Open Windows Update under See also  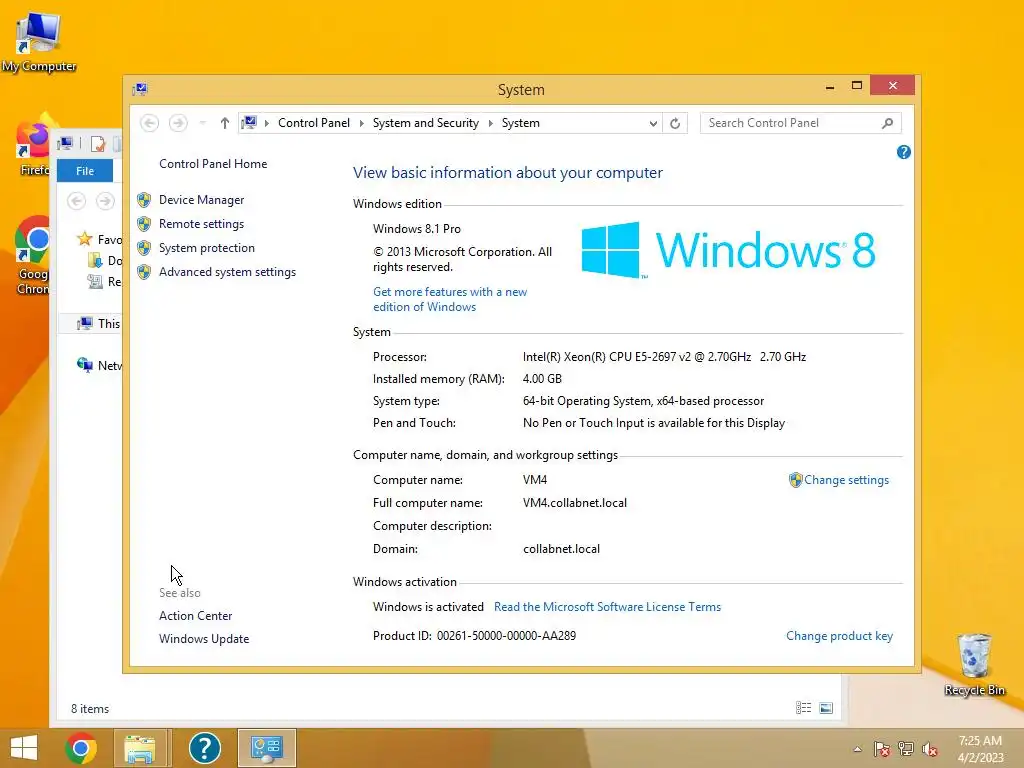tap(204, 639)
